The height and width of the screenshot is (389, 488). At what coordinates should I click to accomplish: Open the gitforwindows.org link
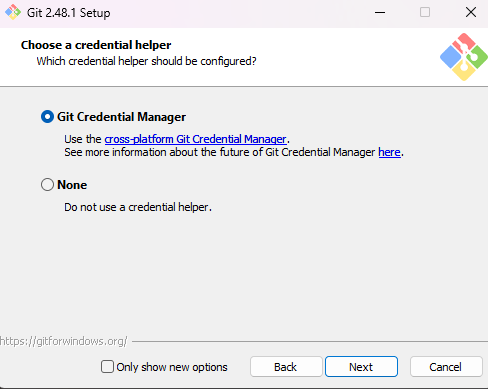pos(63,341)
